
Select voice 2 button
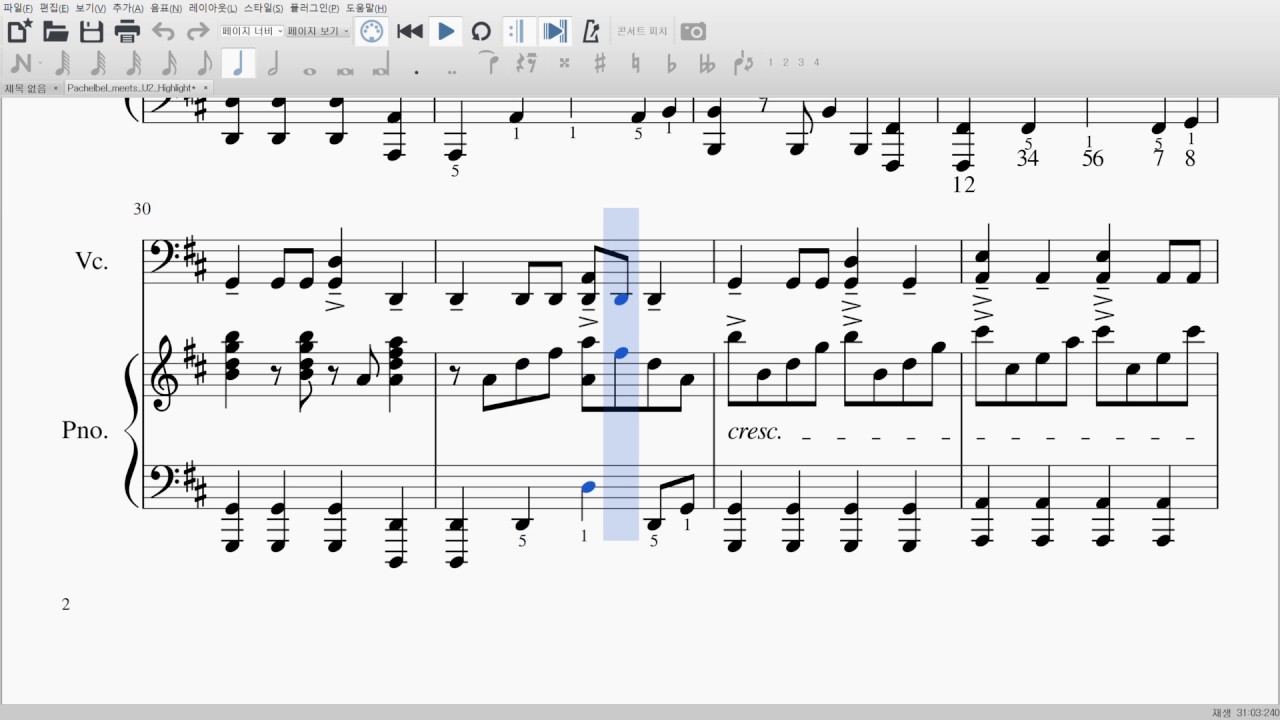(x=785, y=62)
